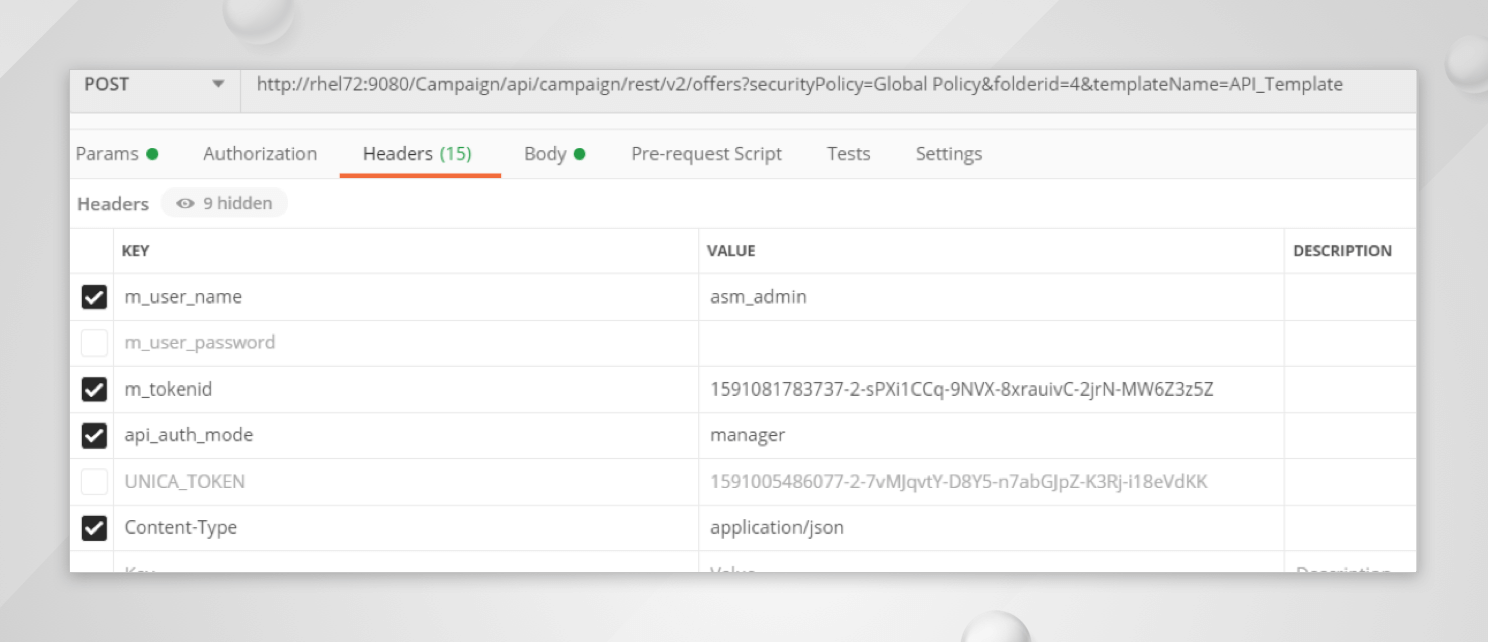View the Params tab

(x=107, y=153)
